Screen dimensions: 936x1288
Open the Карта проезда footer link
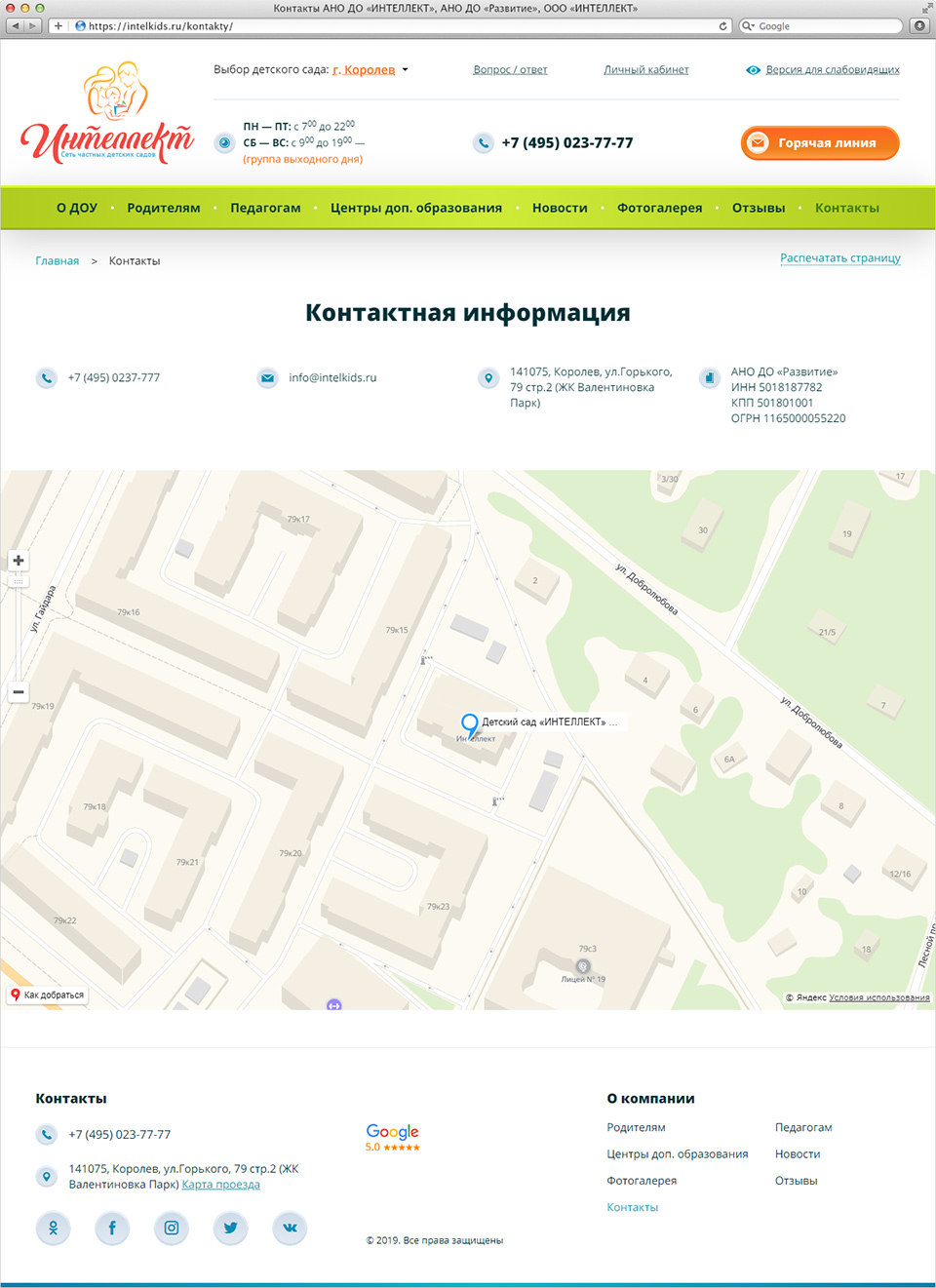(221, 1185)
